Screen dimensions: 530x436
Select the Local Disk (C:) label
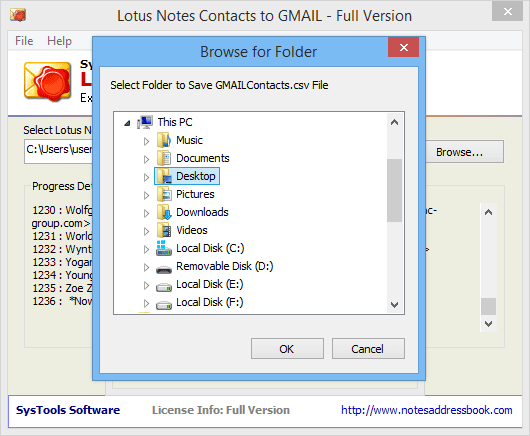[x=210, y=248]
